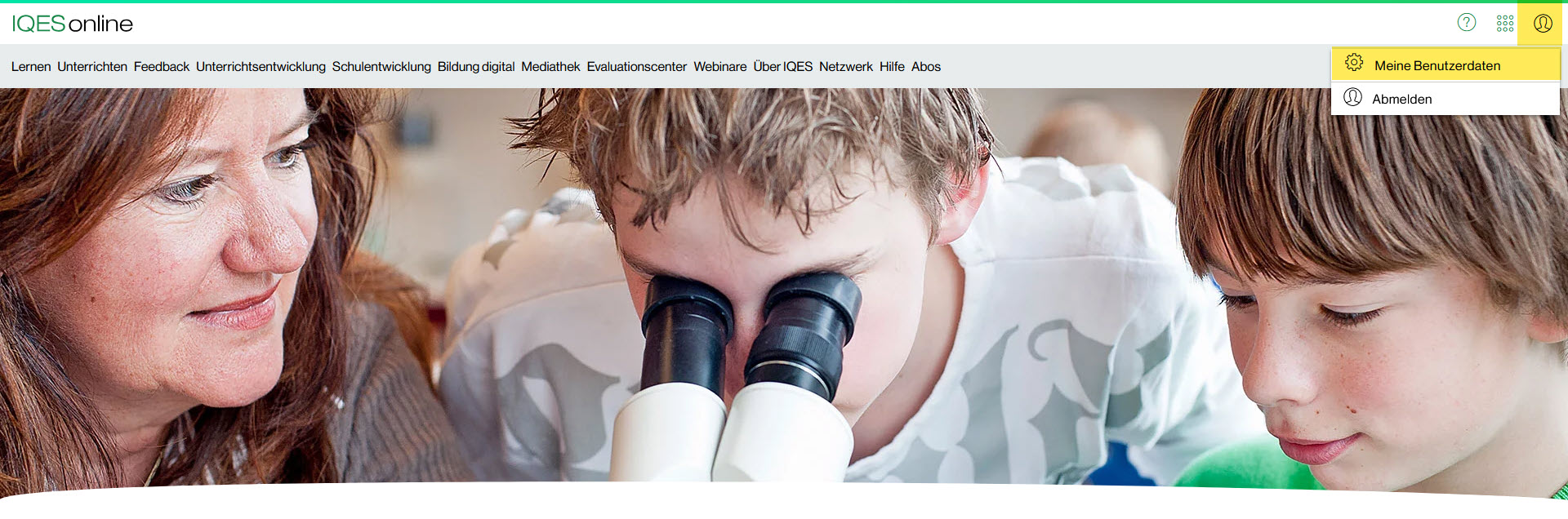Select Netzwerk in the navigation

846,67
